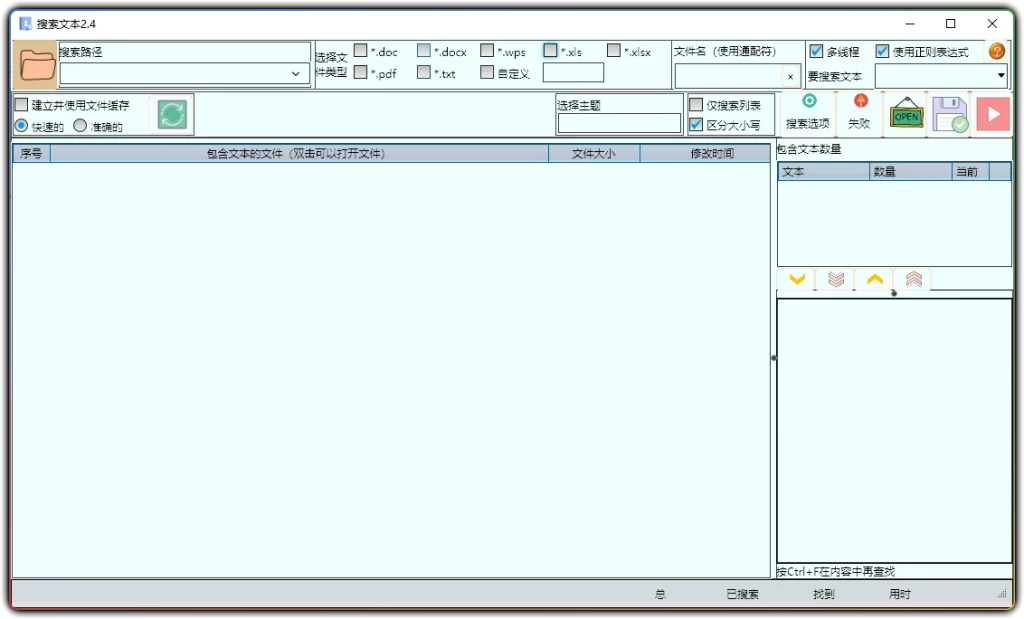Enable the *.doc file type checkbox

coord(360,50)
